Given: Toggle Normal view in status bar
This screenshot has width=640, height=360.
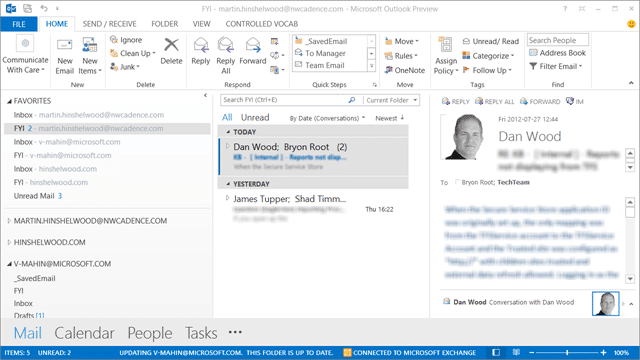Looking at the screenshot, I should pyautogui.click(x=496, y=352).
